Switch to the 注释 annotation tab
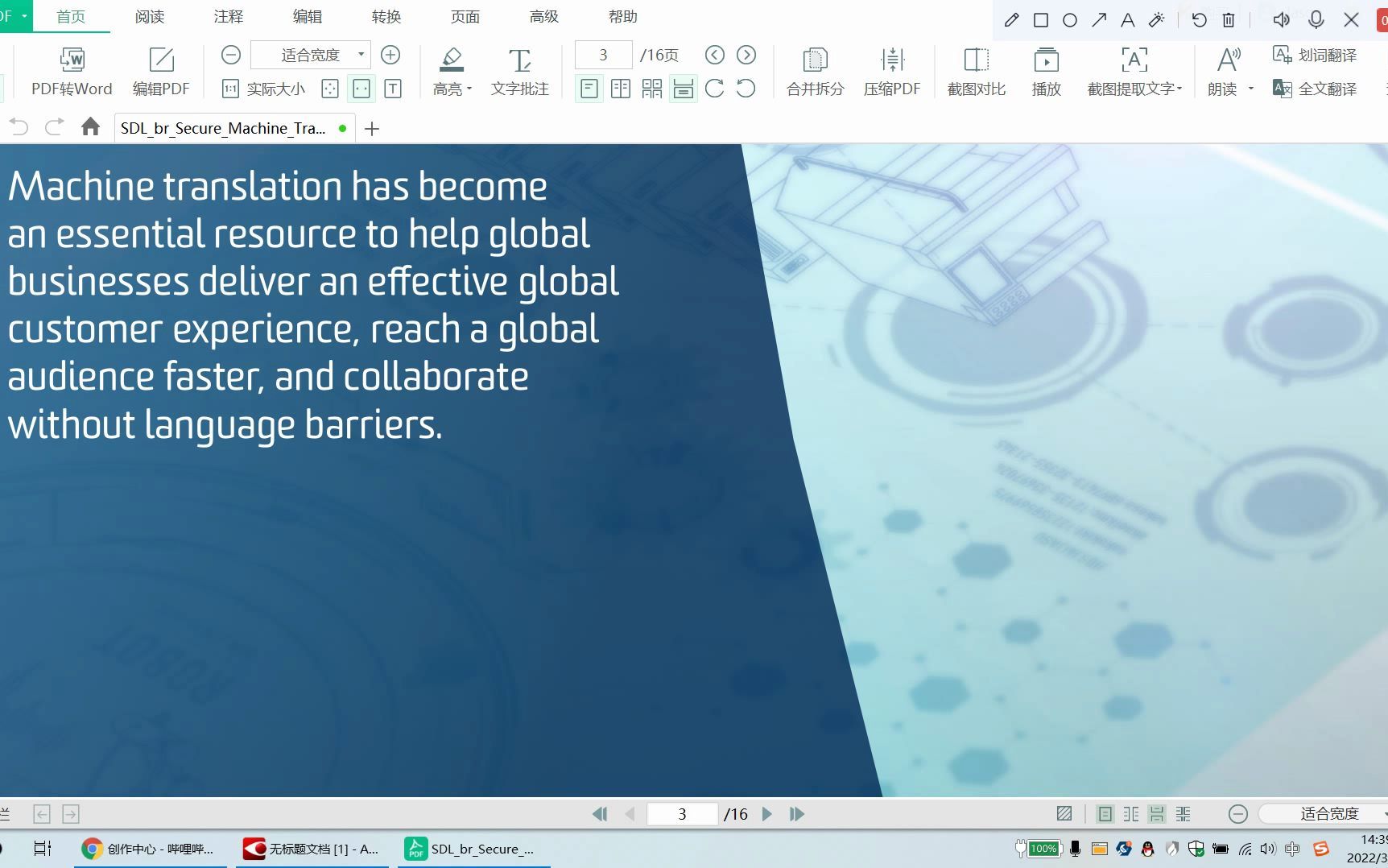1388x868 pixels. point(229,16)
